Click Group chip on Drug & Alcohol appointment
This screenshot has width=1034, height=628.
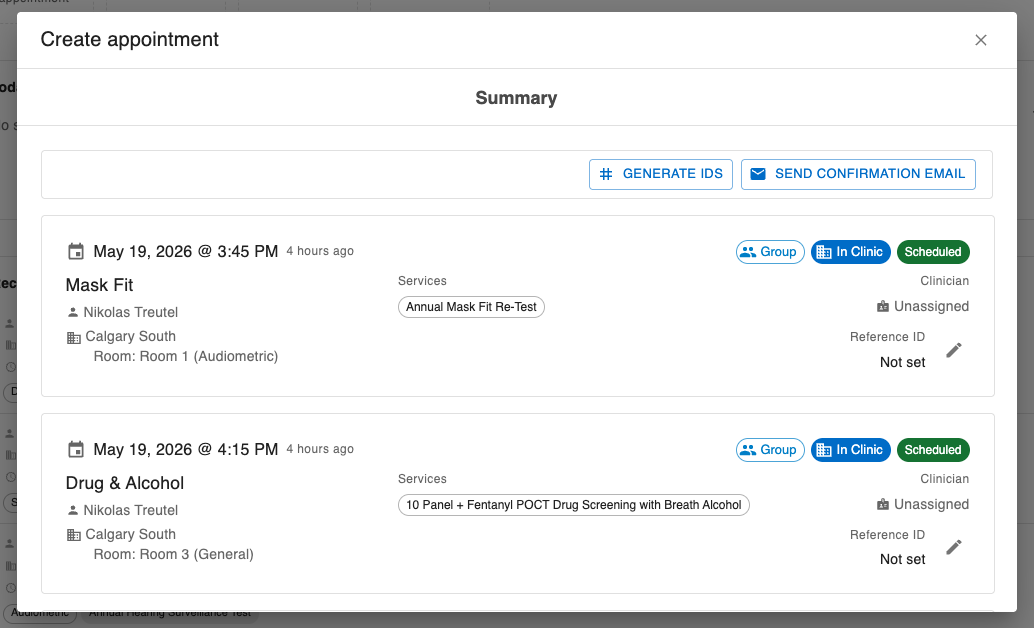[x=770, y=450]
